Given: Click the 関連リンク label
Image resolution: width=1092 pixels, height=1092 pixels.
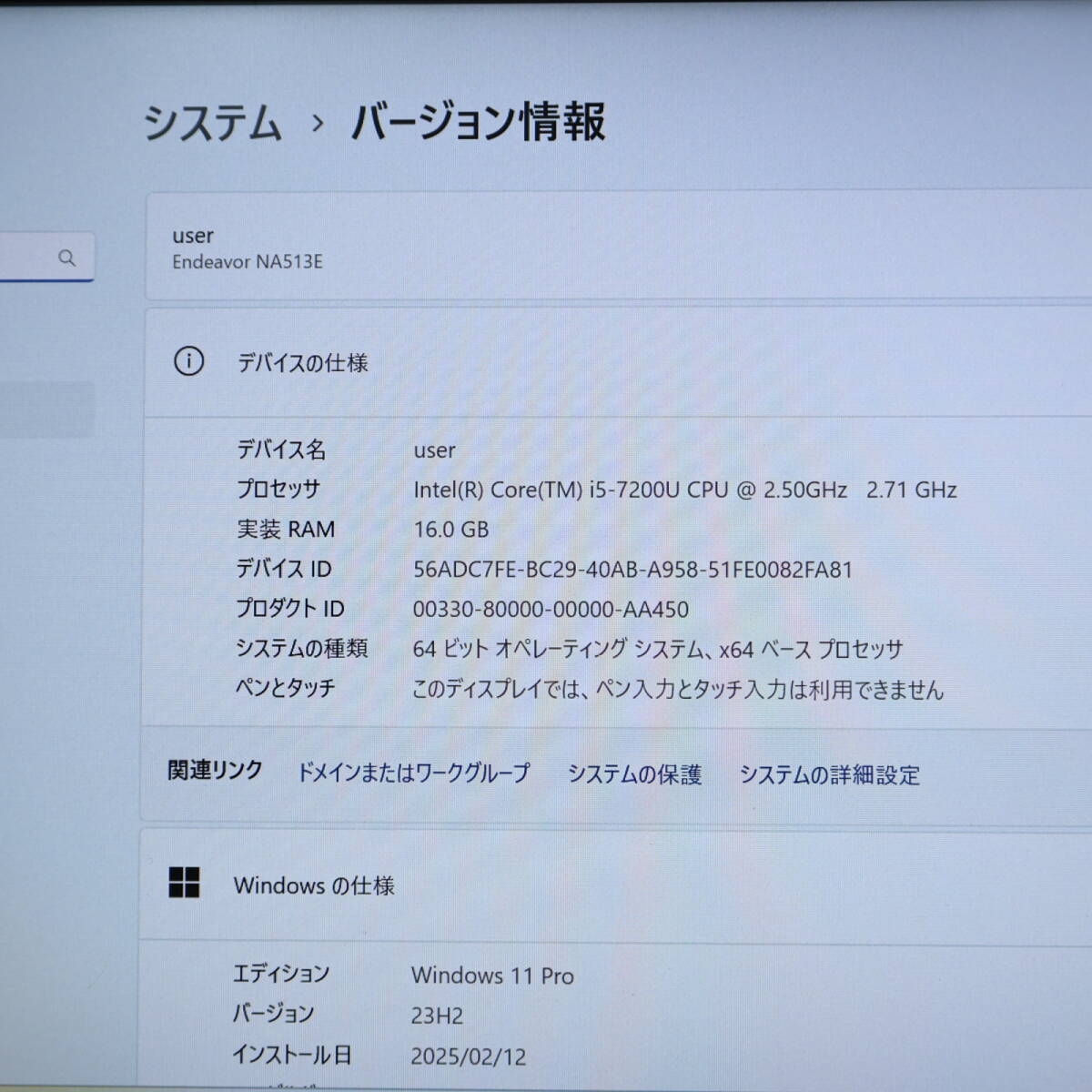Looking at the screenshot, I should (x=215, y=771).
